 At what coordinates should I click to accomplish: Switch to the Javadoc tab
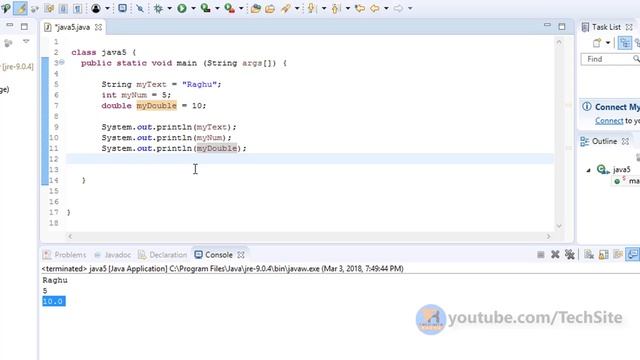pos(112,255)
